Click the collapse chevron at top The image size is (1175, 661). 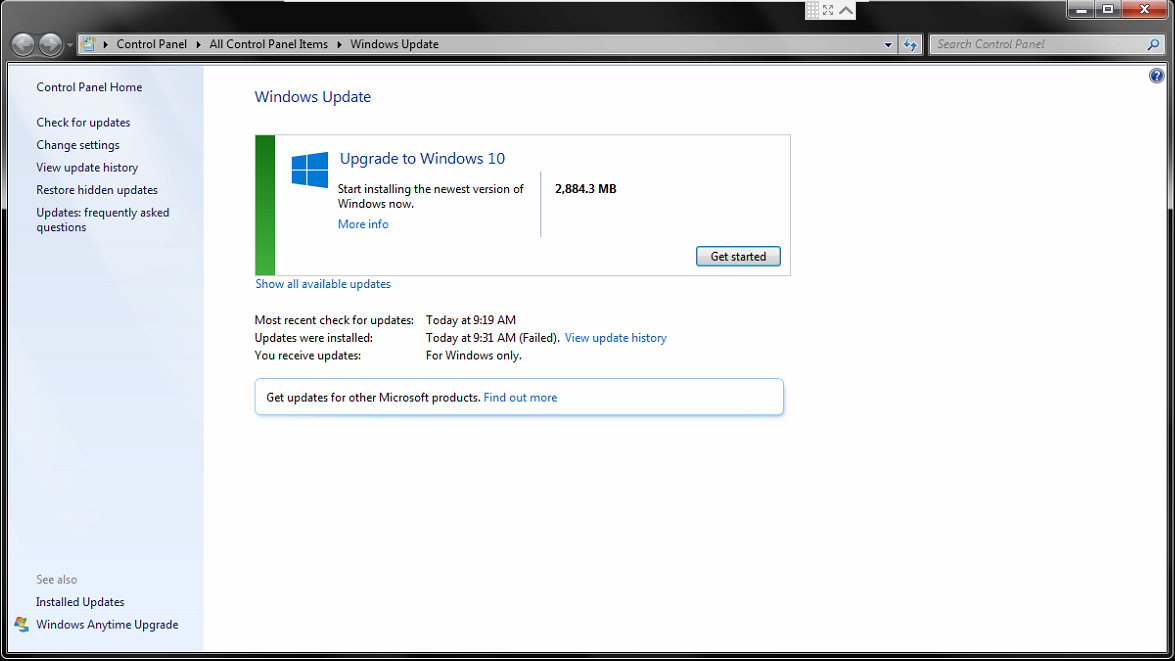[x=846, y=10]
